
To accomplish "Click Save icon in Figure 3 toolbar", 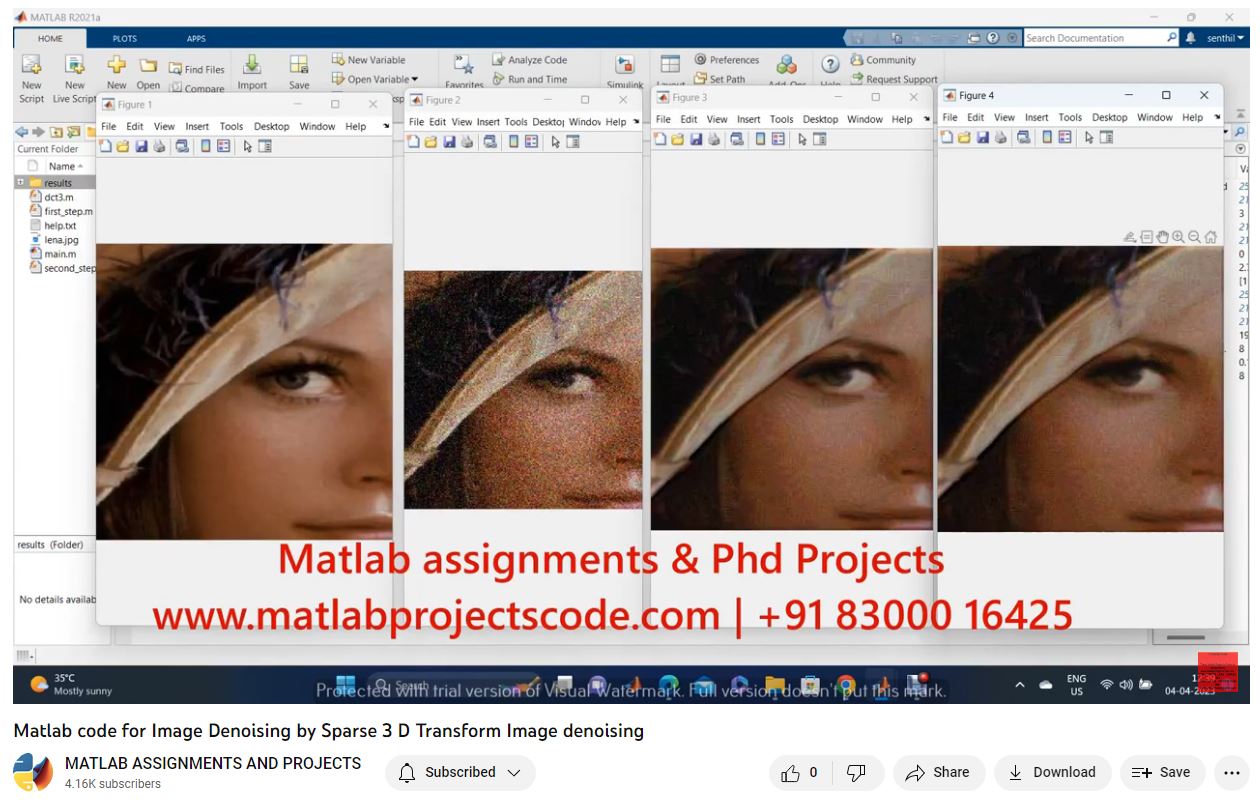I will [696, 139].
